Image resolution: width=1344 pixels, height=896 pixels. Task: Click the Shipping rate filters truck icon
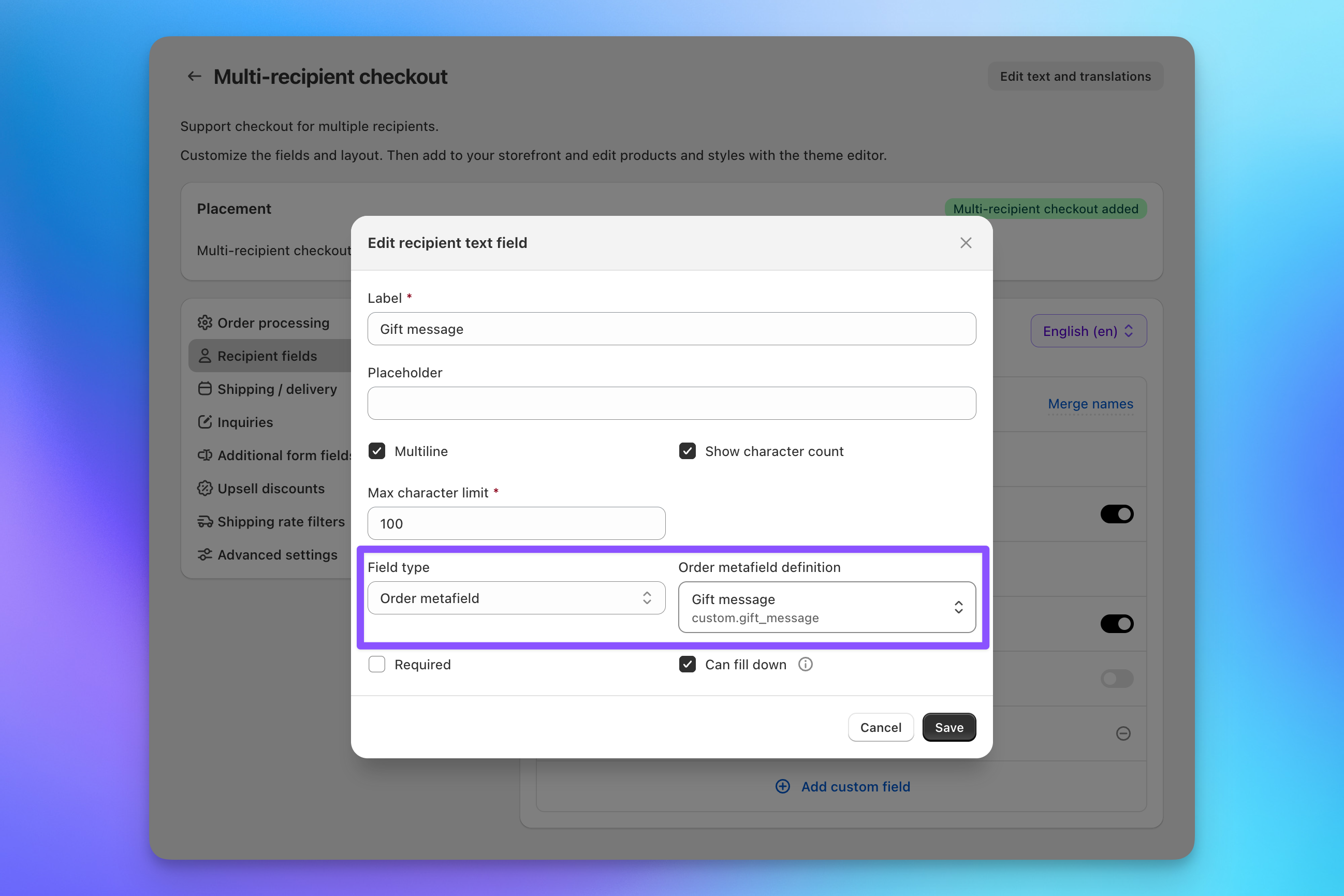coord(204,521)
